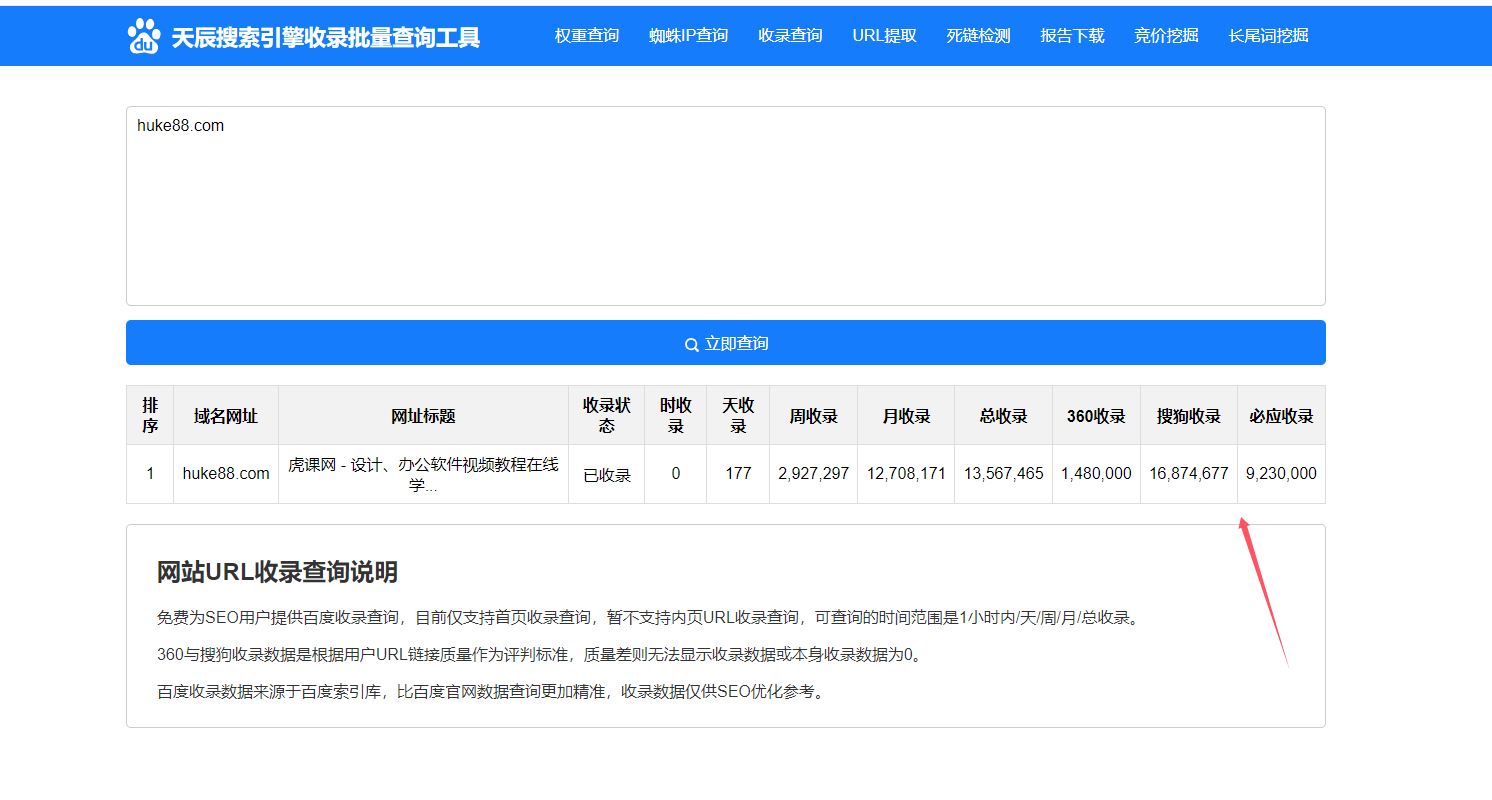Click the magnifier icon in 立即查询 button
Image resolution: width=1492 pixels, height=800 pixels.
point(691,344)
